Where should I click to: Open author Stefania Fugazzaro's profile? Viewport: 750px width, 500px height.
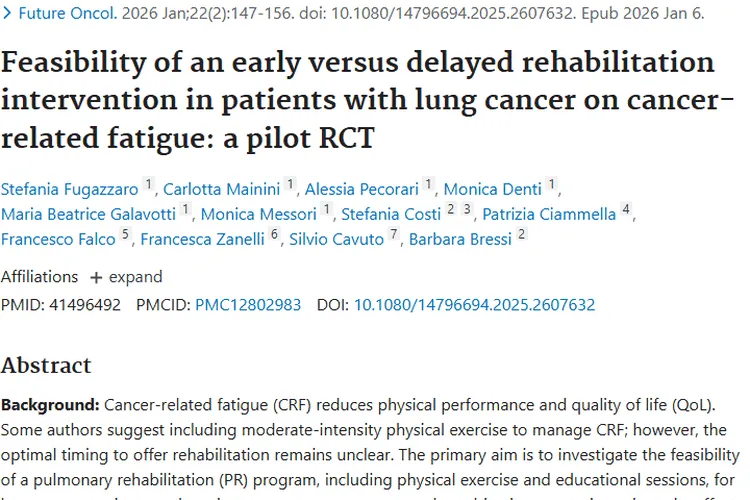click(69, 188)
